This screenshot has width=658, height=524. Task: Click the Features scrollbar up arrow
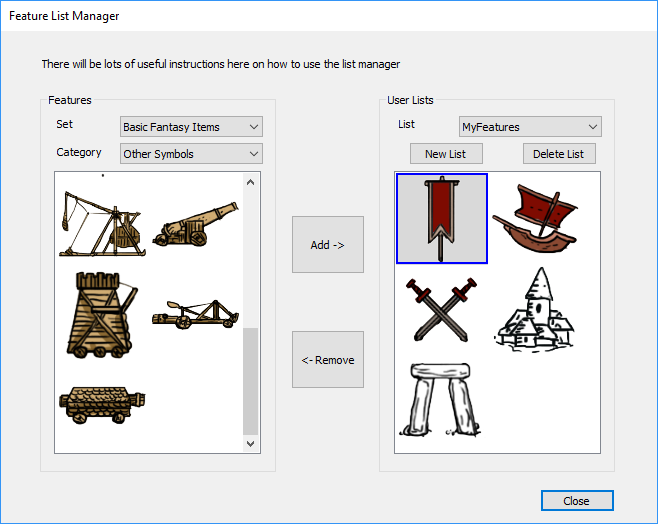(251, 182)
